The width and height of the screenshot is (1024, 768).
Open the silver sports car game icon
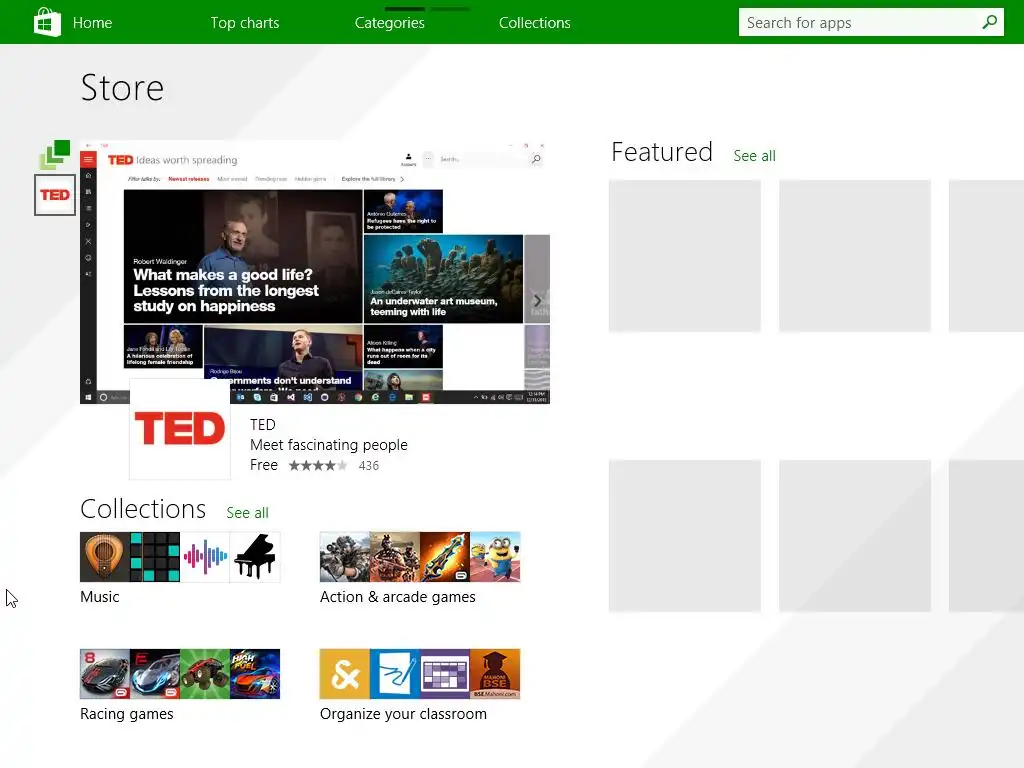click(155, 674)
